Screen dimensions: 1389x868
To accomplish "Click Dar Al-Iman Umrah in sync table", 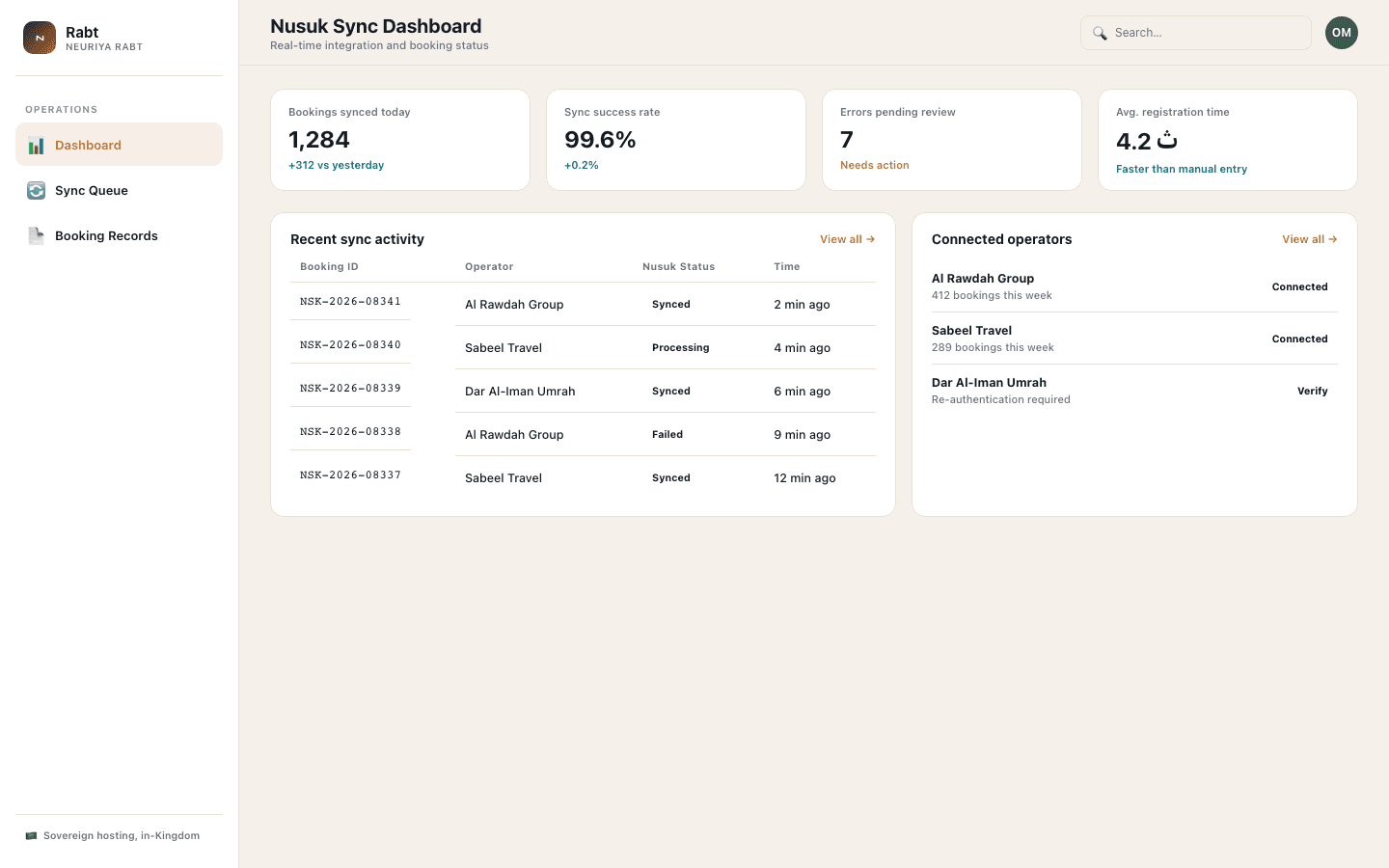I will pyautogui.click(x=520, y=392).
